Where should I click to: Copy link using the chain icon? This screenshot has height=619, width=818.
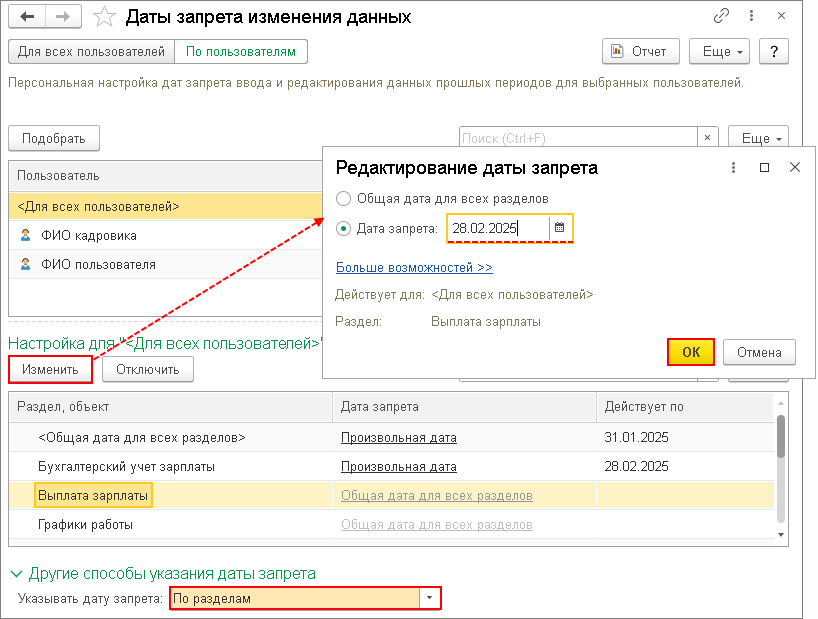[x=721, y=16]
